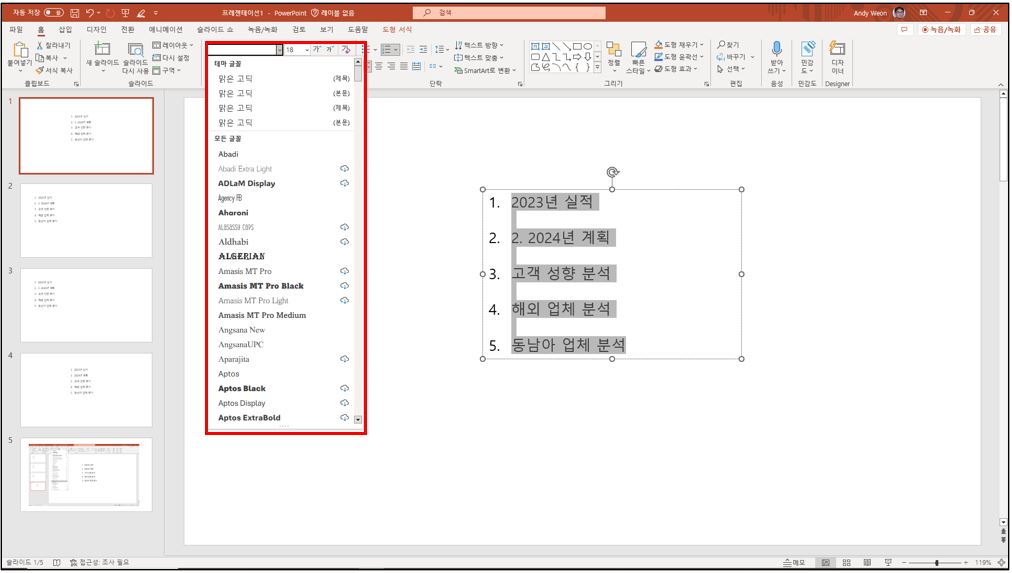Click the clear formatting icon

coord(346,50)
